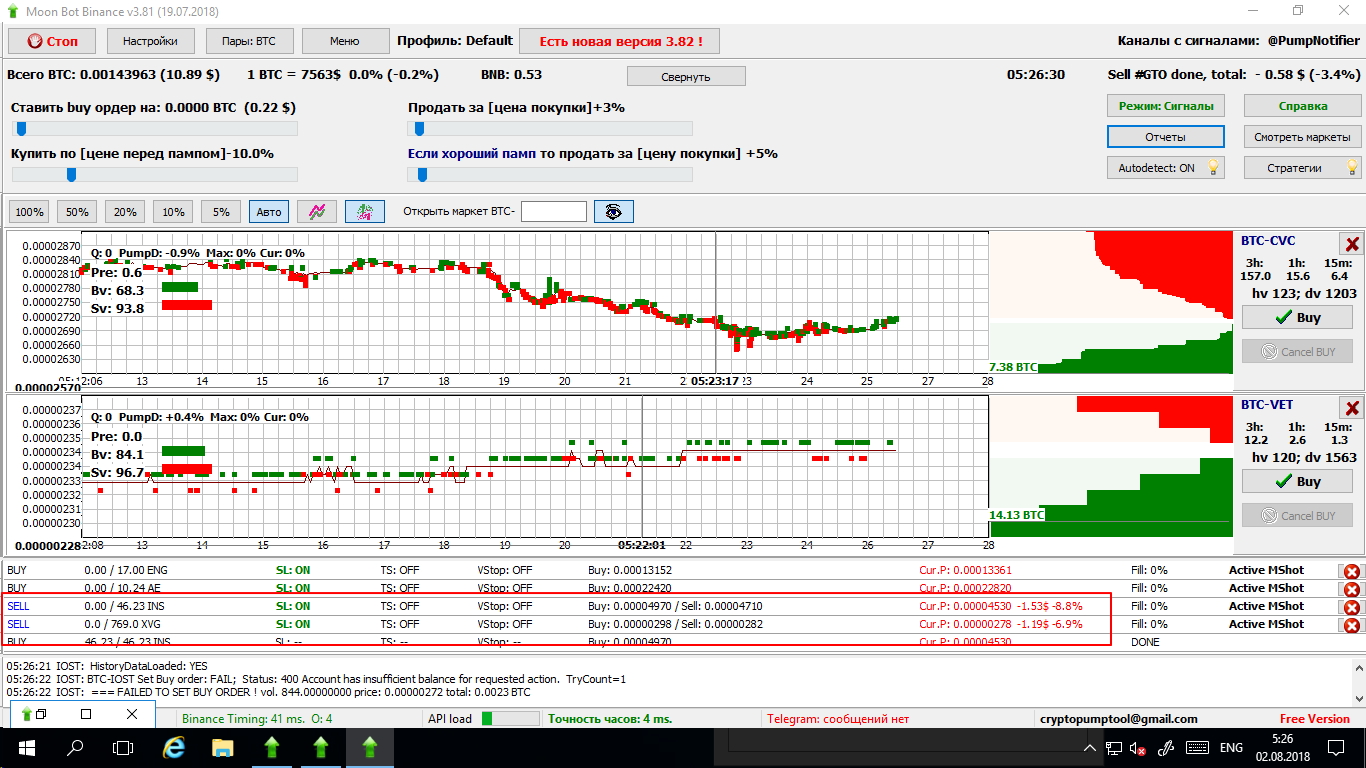Click the new version 3.82 notice button
Viewport: 1366px width, 768px height.
tap(619, 41)
